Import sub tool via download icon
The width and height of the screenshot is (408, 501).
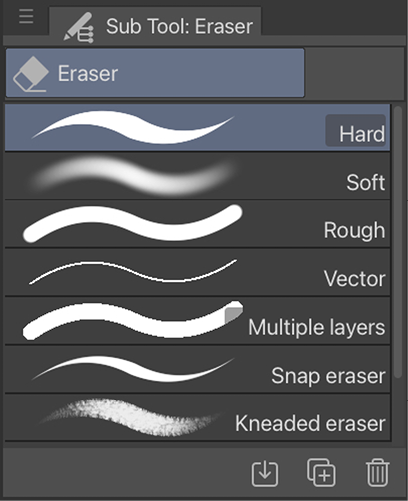[x=265, y=473]
